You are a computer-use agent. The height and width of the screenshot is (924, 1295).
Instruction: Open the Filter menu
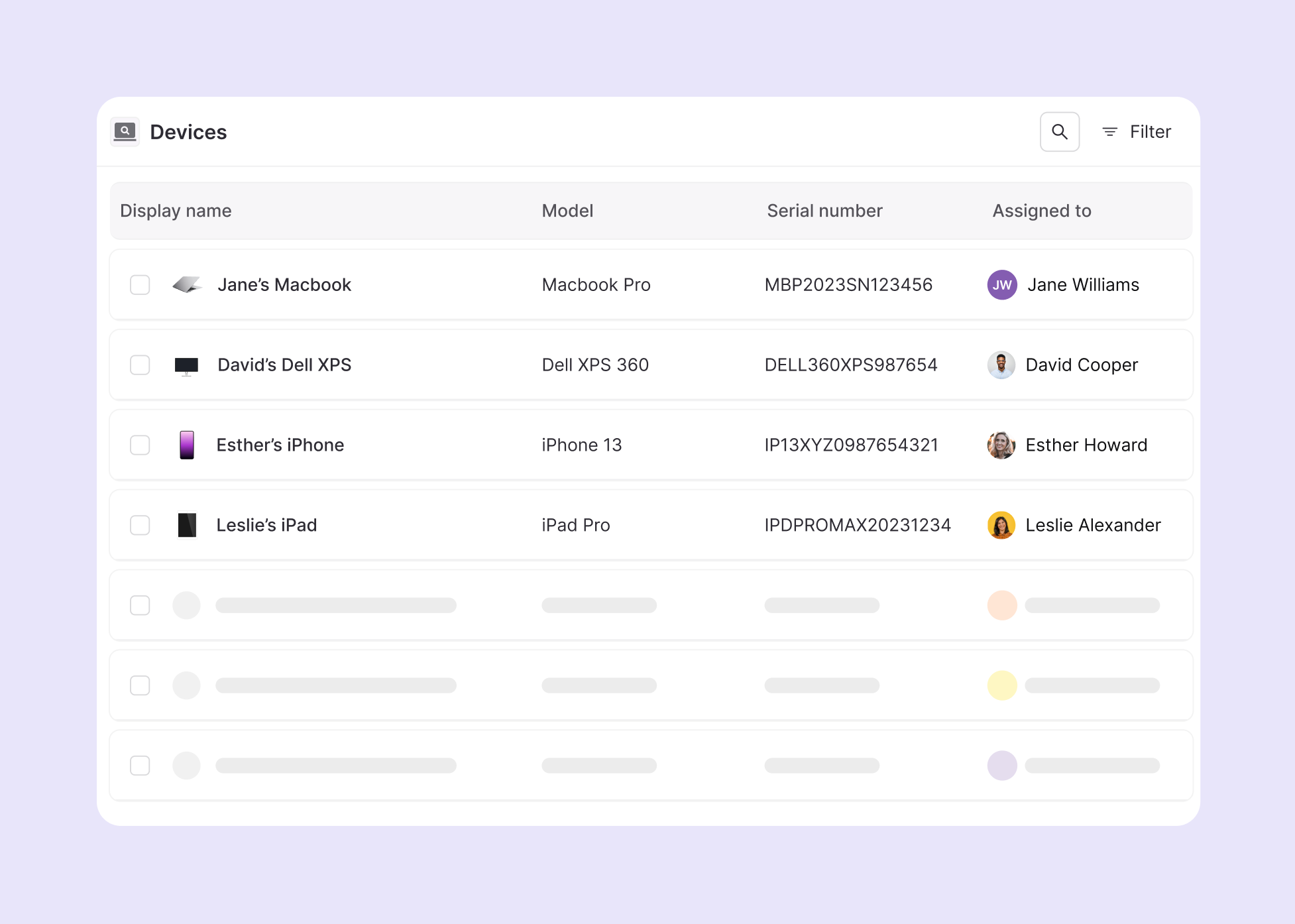coord(1150,131)
